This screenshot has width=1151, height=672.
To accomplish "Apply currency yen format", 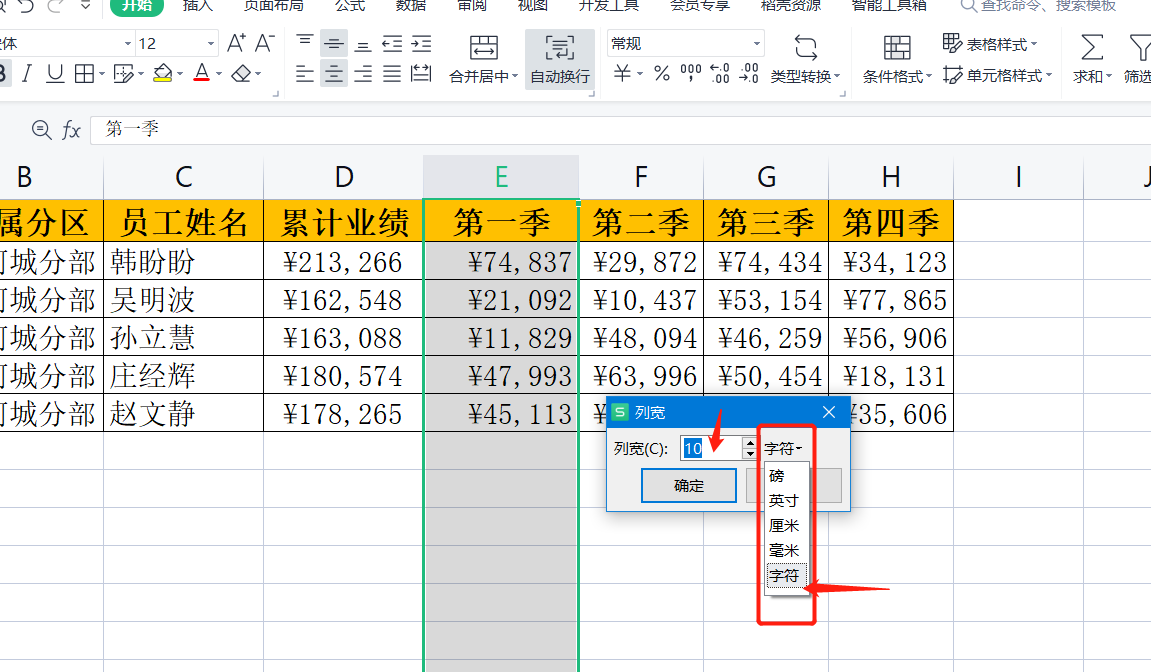I will pyautogui.click(x=622, y=73).
